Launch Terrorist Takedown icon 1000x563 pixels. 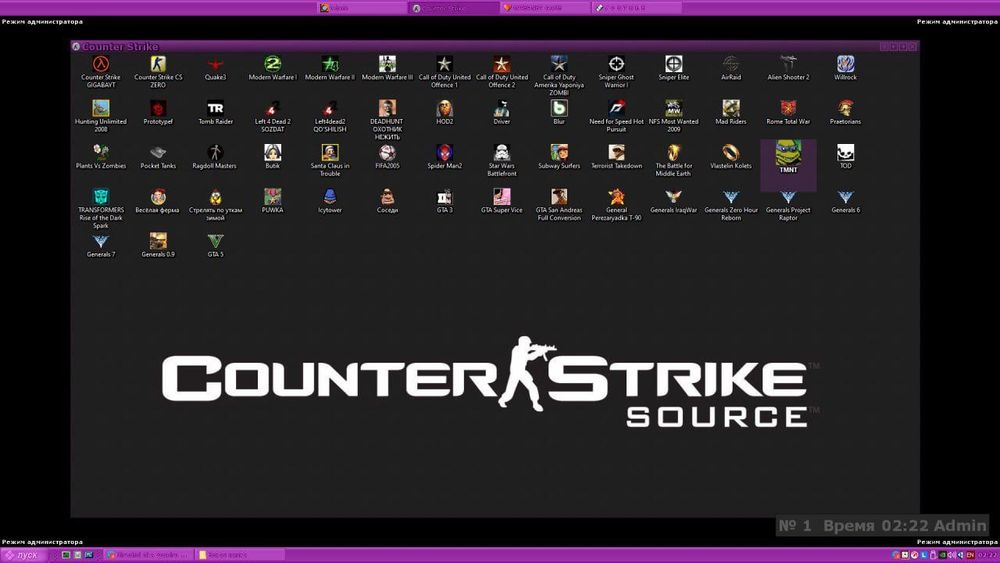(616, 153)
